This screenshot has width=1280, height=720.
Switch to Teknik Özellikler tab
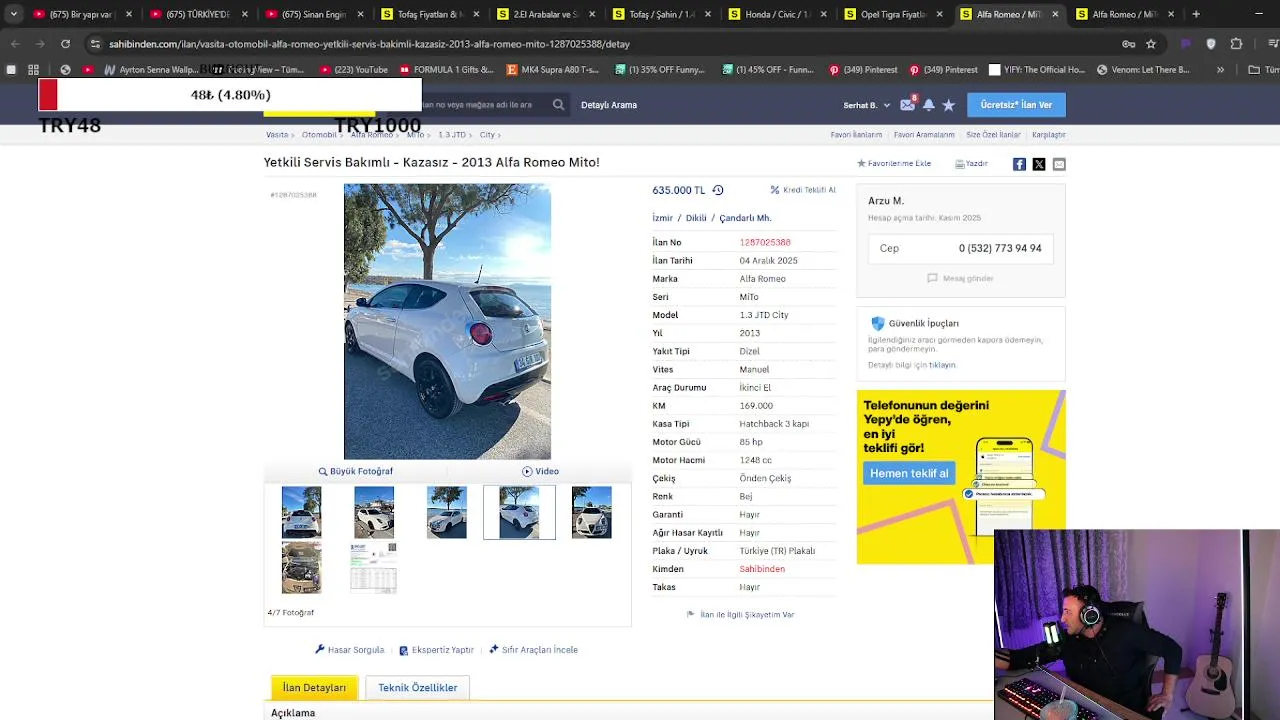tap(418, 688)
